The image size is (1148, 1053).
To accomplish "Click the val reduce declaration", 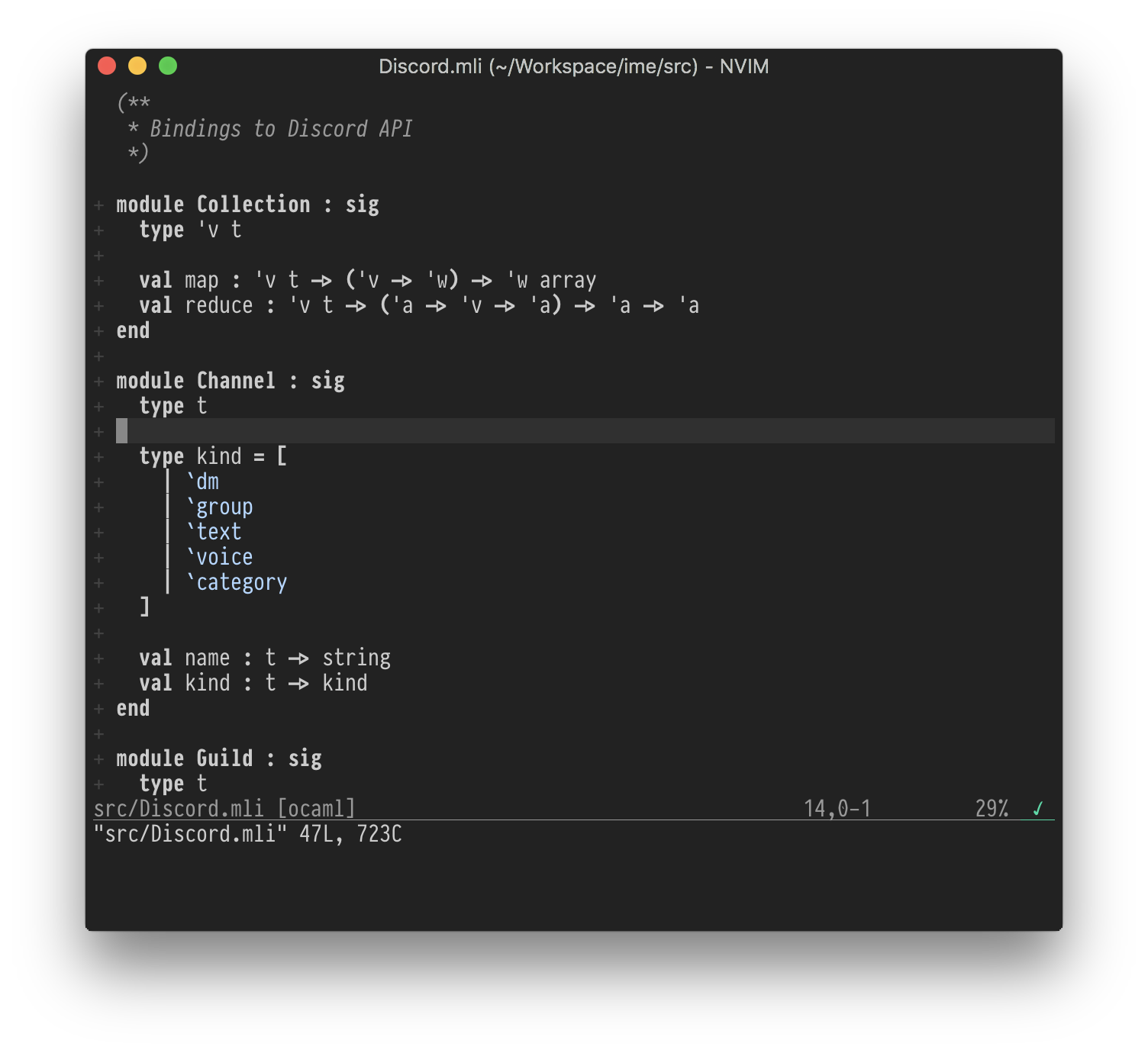I will point(420,305).
